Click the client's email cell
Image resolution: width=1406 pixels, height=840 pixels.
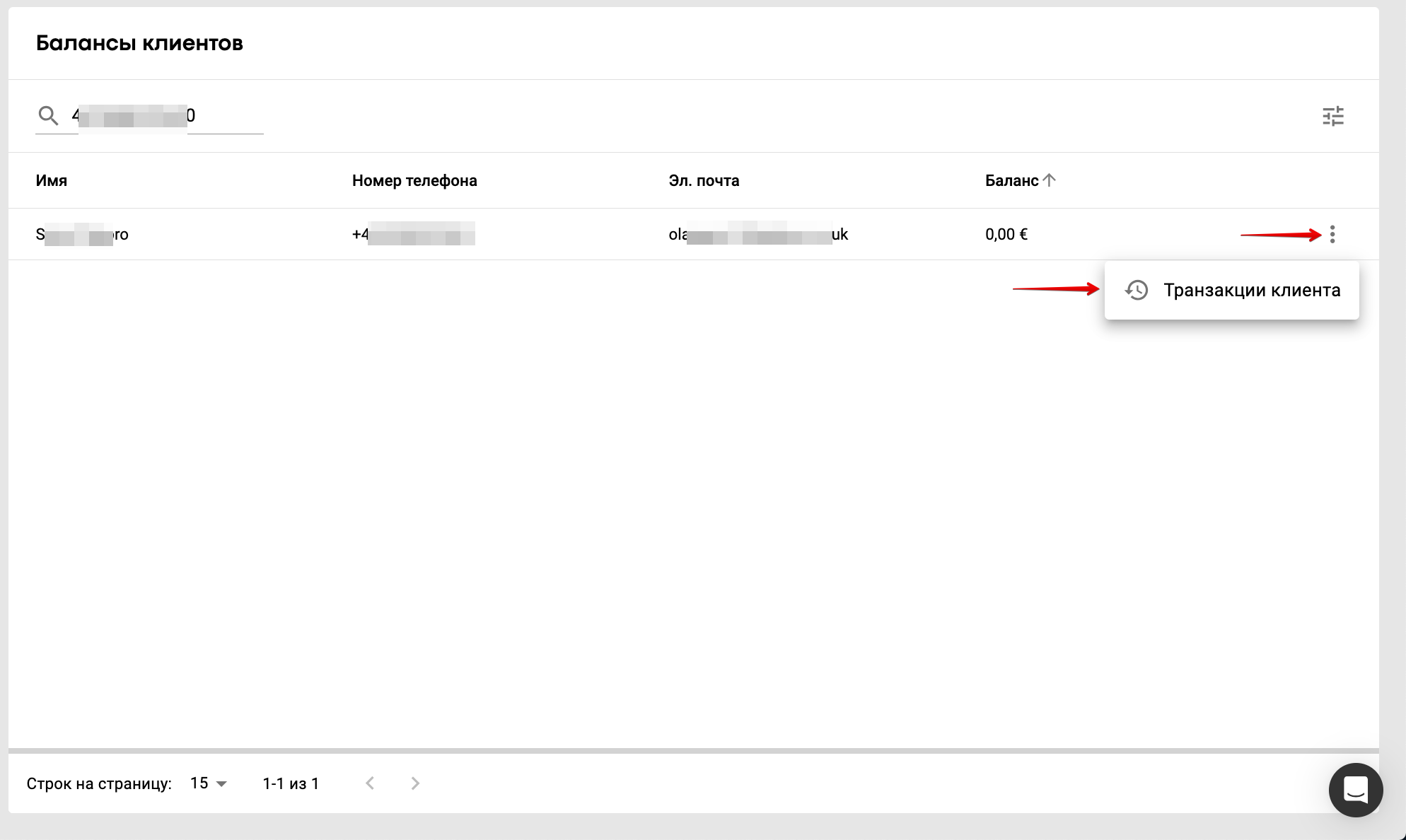coord(757,234)
